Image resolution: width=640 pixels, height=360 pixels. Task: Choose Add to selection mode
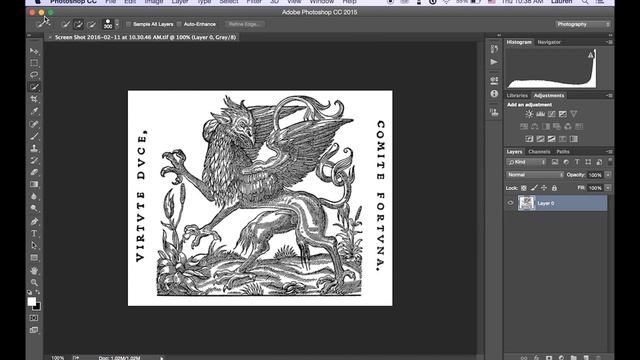click(x=78, y=24)
